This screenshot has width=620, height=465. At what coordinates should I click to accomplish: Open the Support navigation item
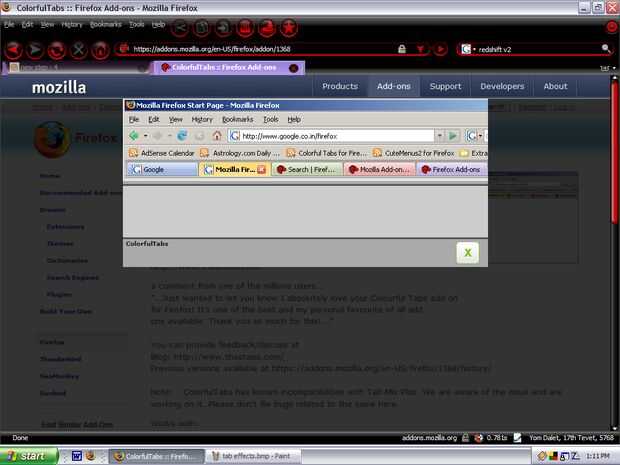[446, 86]
